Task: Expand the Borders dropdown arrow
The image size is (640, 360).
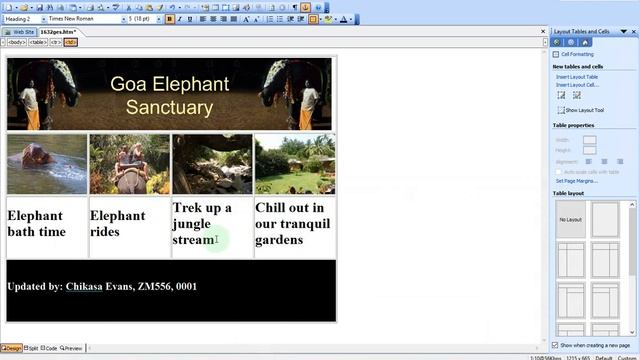Action: 321,19
